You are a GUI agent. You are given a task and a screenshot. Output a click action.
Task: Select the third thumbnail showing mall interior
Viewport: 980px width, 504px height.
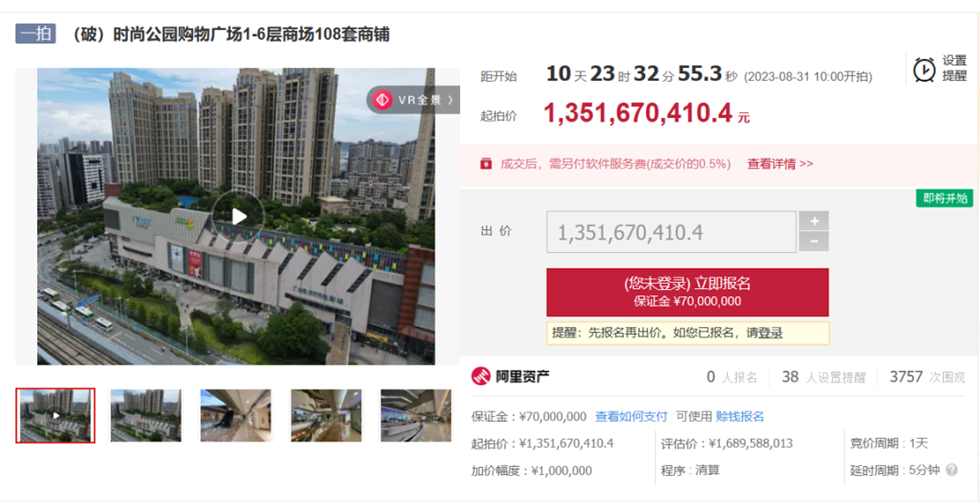pyautogui.click(x=236, y=415)
